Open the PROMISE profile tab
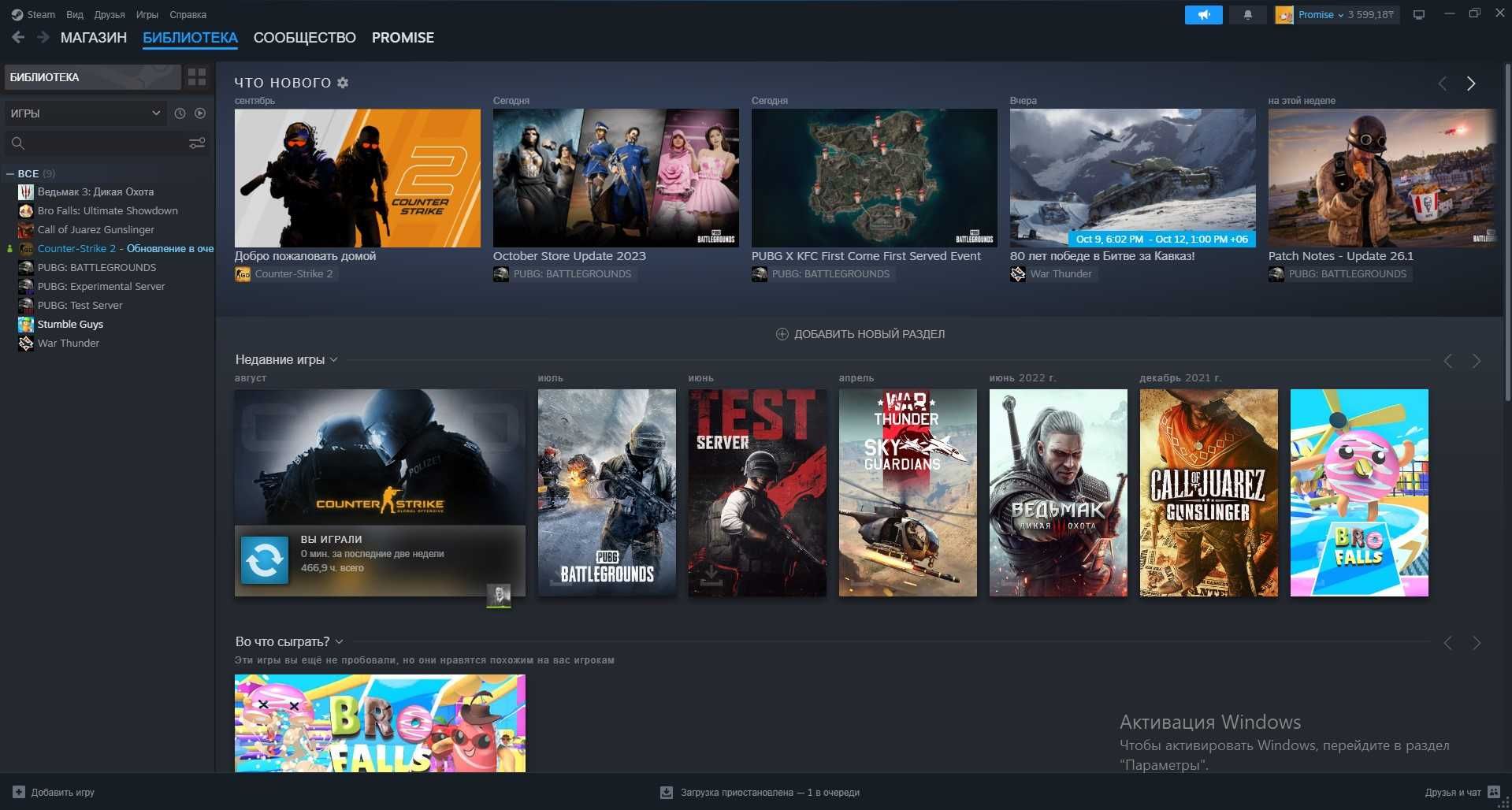The image size is (1512, 810). click(403, 38)
